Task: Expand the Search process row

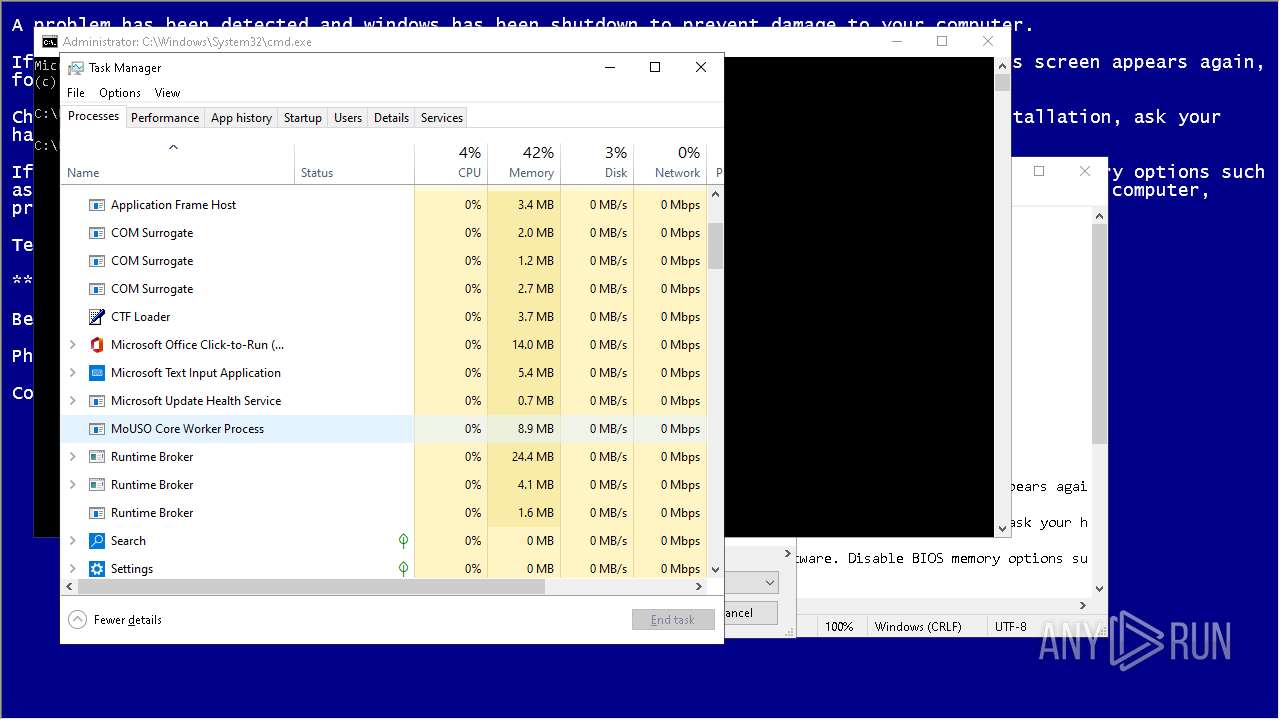Action: click(x=72, y=541)
